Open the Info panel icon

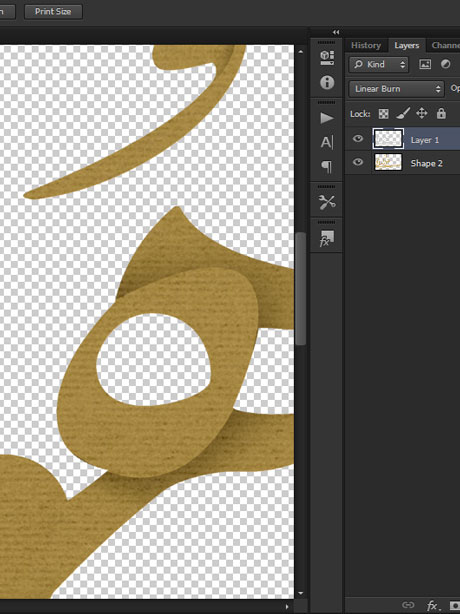327,82
